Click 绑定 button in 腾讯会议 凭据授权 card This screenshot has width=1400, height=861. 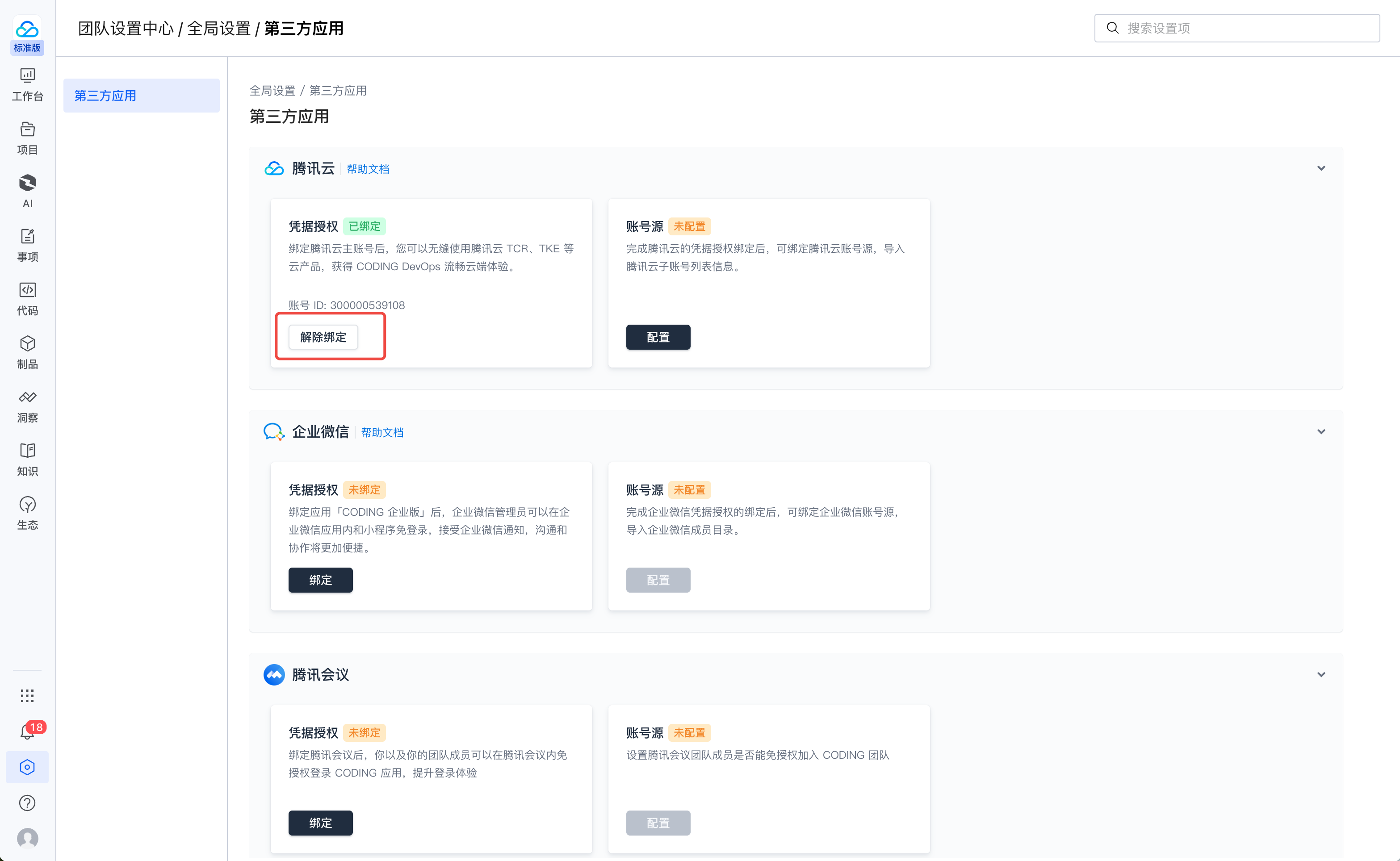320,823
